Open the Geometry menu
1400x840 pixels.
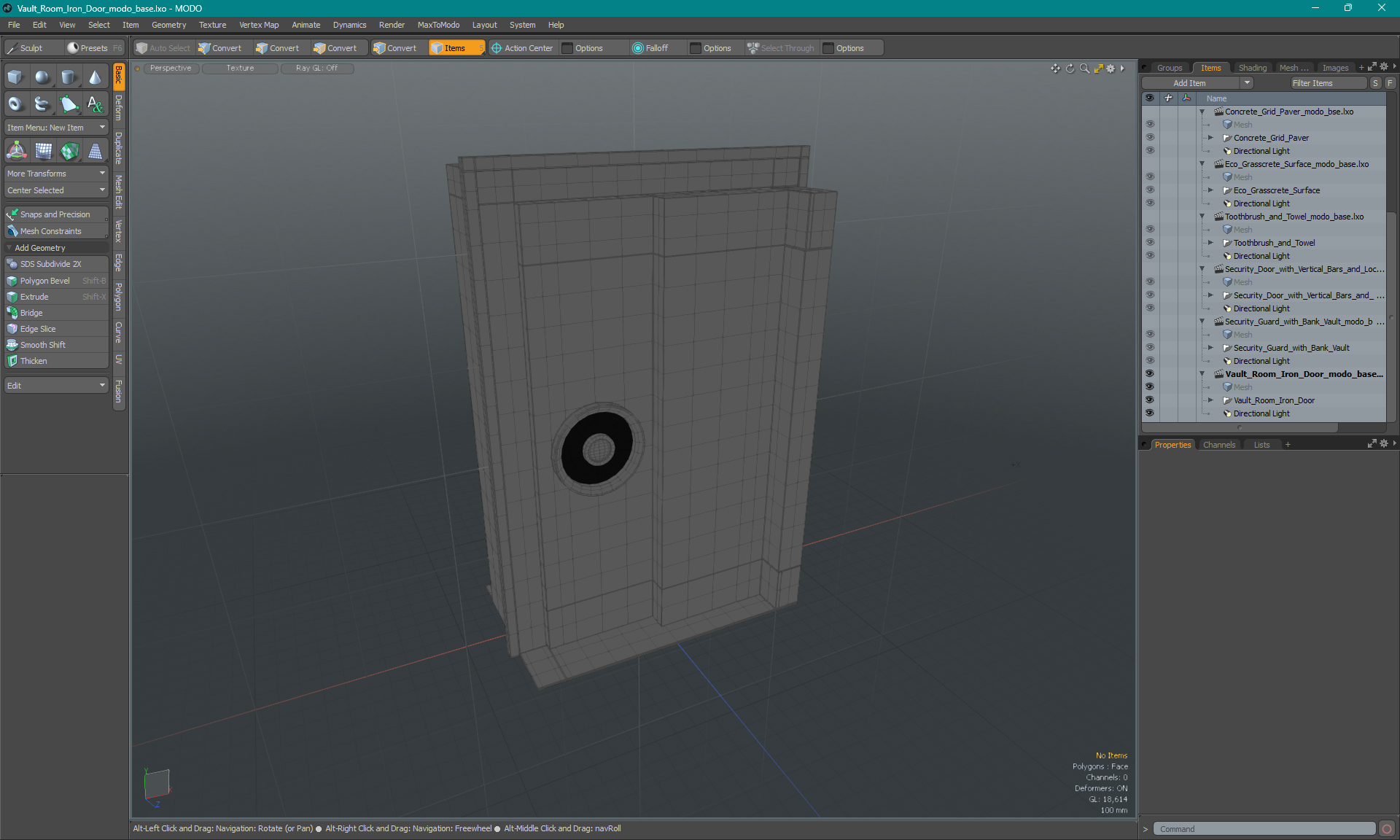(168, 25)
